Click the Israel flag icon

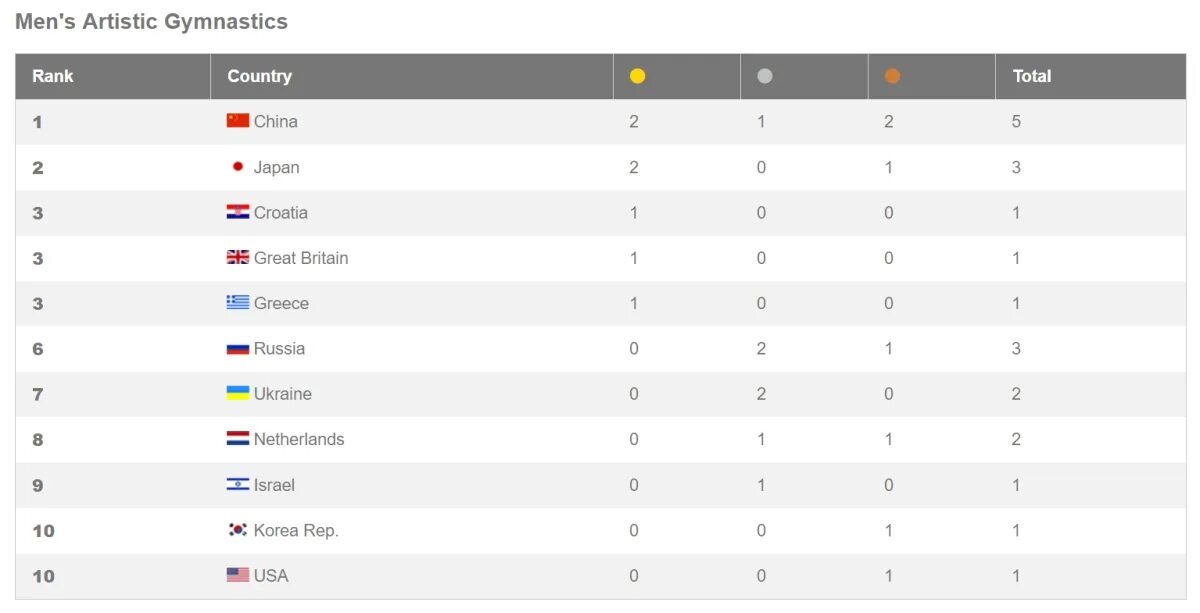(237, 485)
